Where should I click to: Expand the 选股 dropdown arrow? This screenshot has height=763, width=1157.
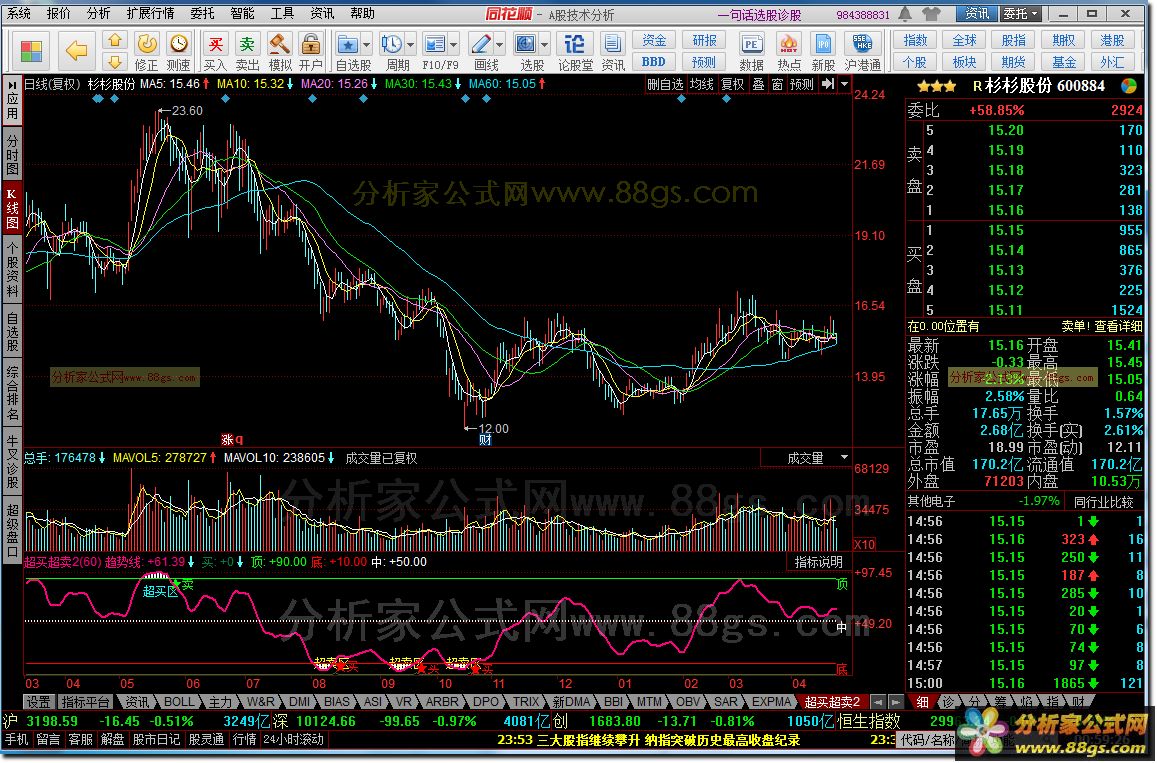point(545,44)
